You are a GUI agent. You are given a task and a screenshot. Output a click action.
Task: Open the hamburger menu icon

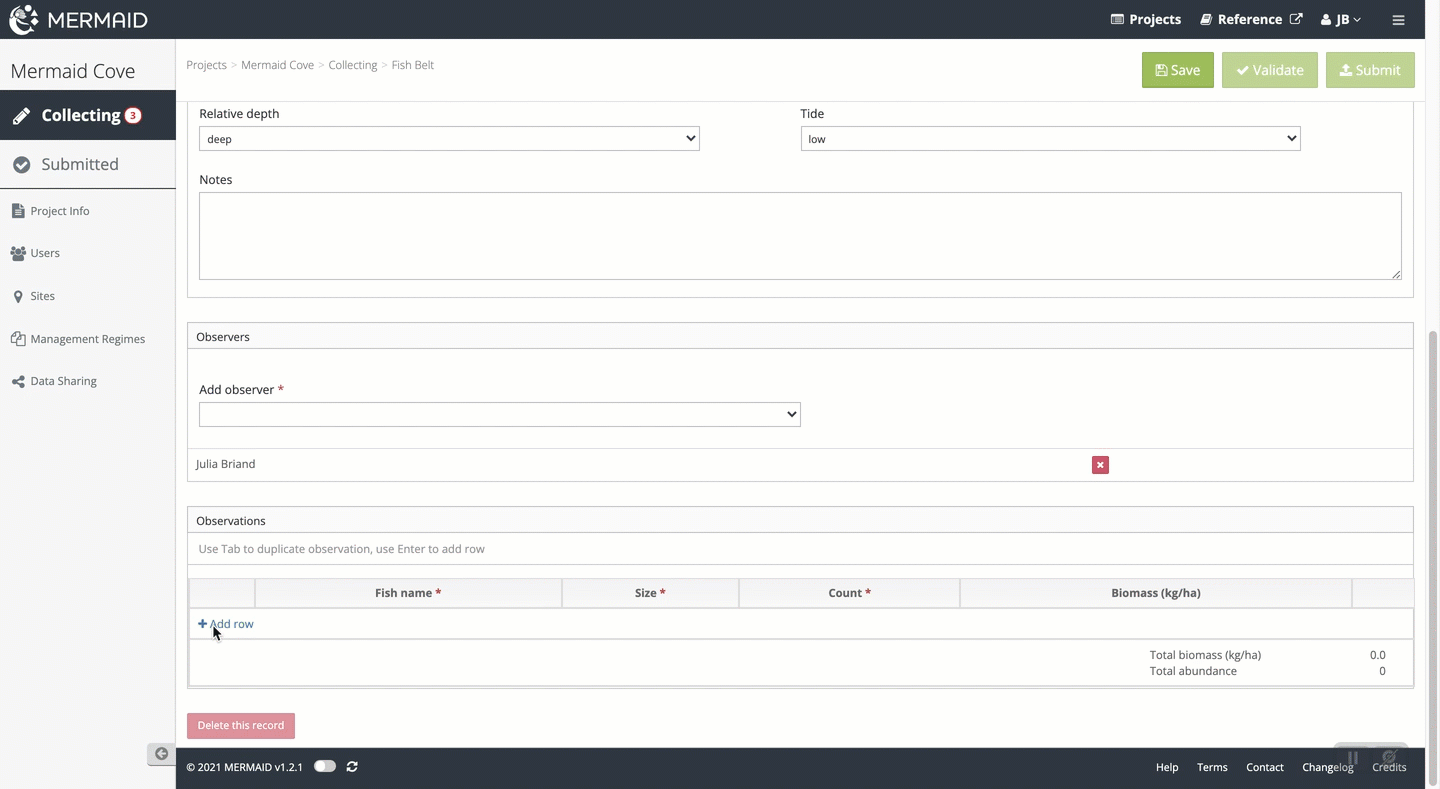(1398, 20)
